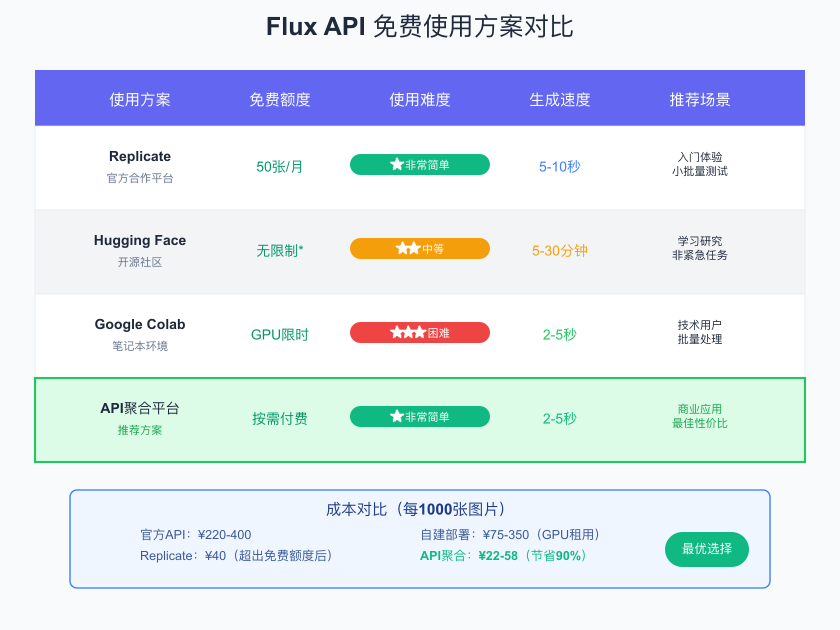Click the 非常简单 badge in Replicate row

pyautogui.click(x=419, y=164)
